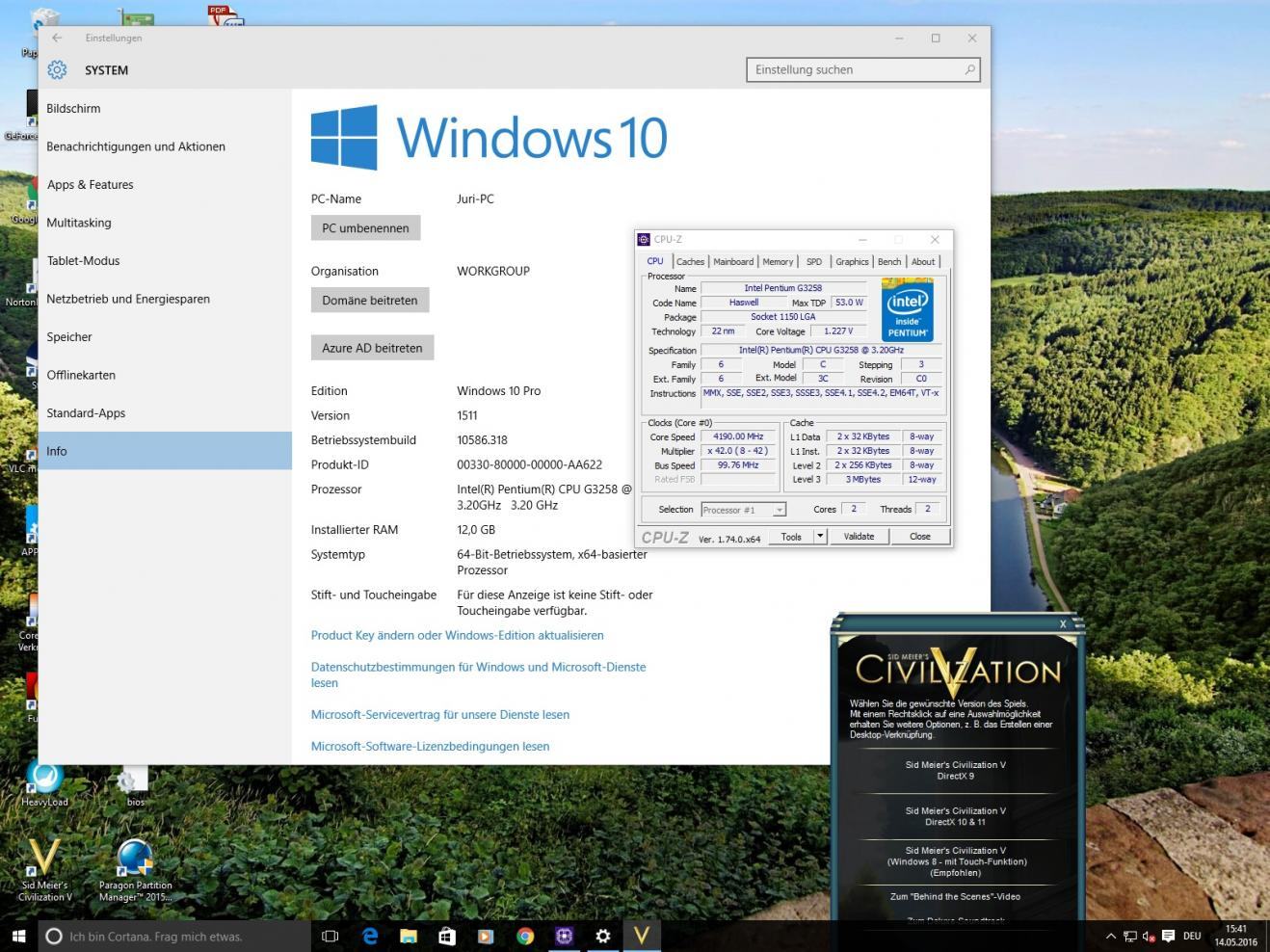Switch to About tab in CPU-Z
This screenshot has width=1270, height=952.
pos(923,261)
